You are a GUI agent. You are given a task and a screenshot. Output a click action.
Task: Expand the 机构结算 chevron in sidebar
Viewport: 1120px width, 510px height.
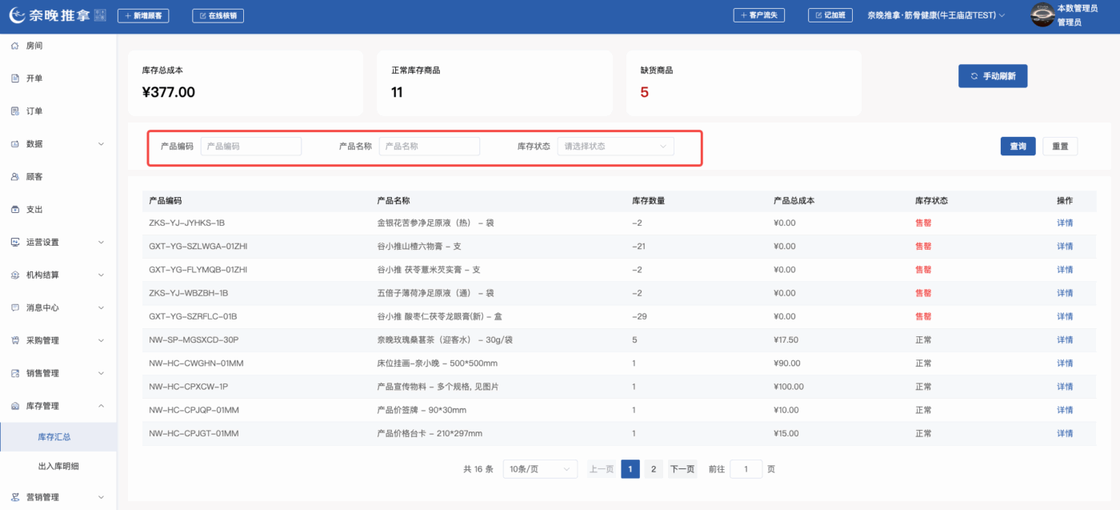(x=101, y=275)
